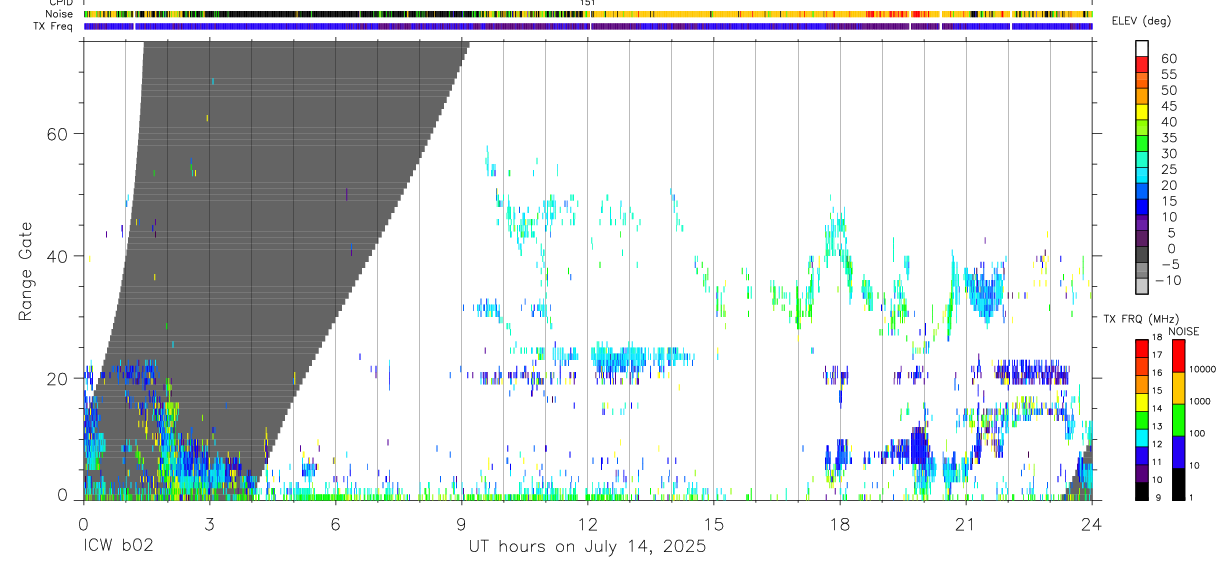This screenshot has width=1228, height=567.
Task: Select green segment between 30 and 35 in ELEV colorbar
Action: (1142, 145)
